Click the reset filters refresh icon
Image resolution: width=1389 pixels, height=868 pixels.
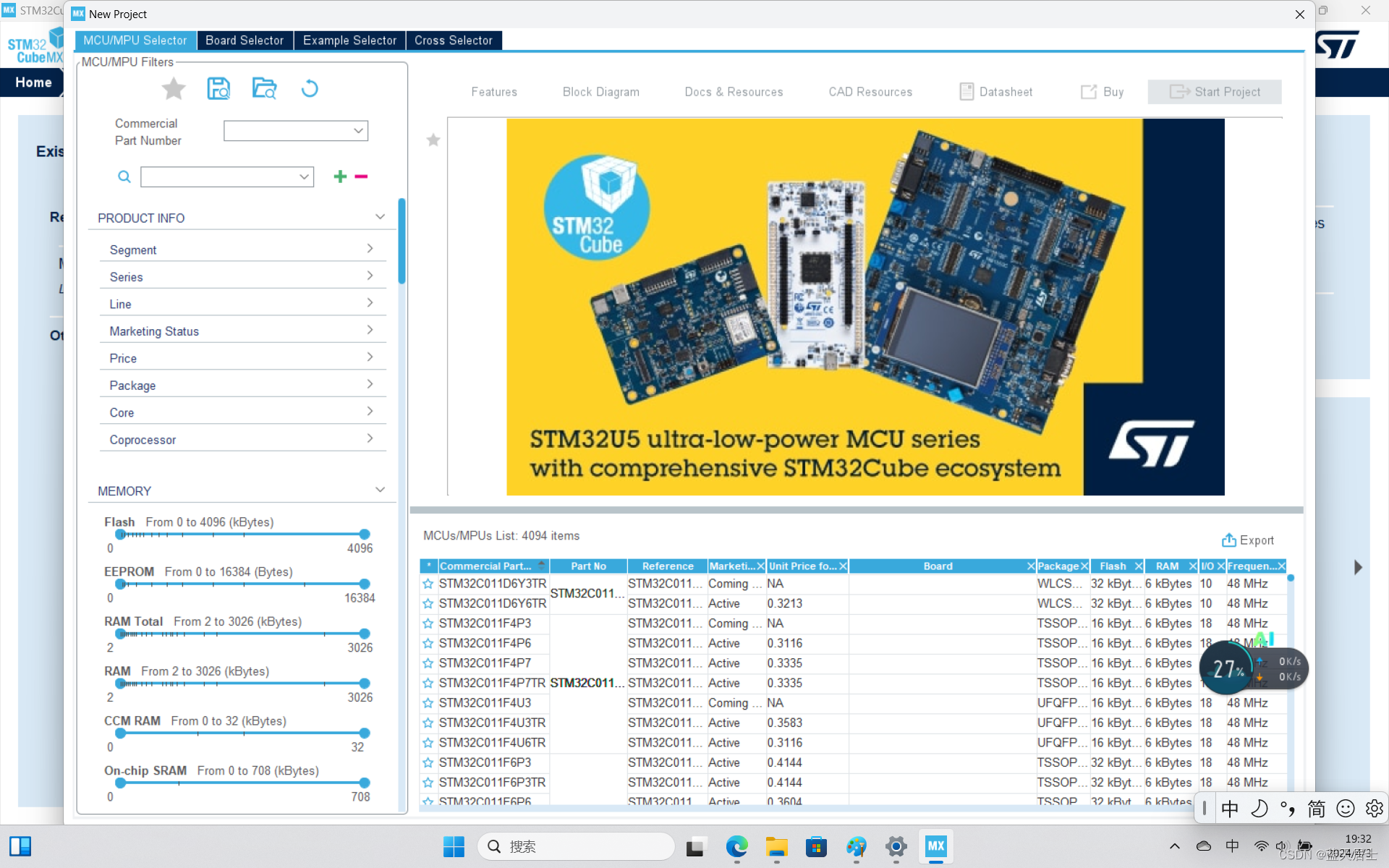click(x=310, y=89)
